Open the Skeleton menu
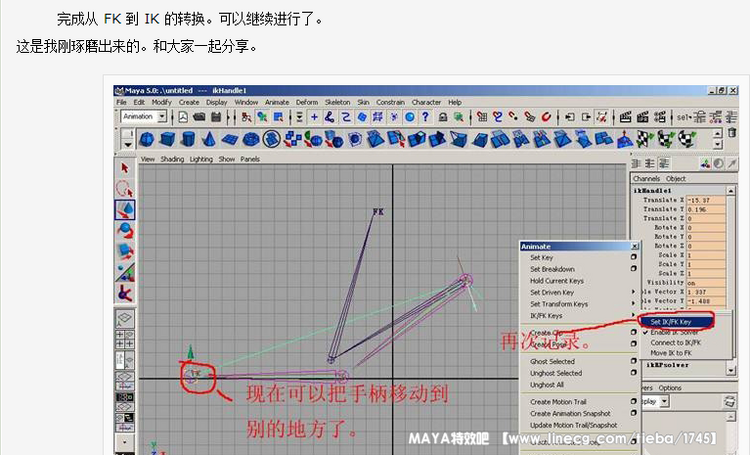This screenshot has width=750, height=455. 338,102
